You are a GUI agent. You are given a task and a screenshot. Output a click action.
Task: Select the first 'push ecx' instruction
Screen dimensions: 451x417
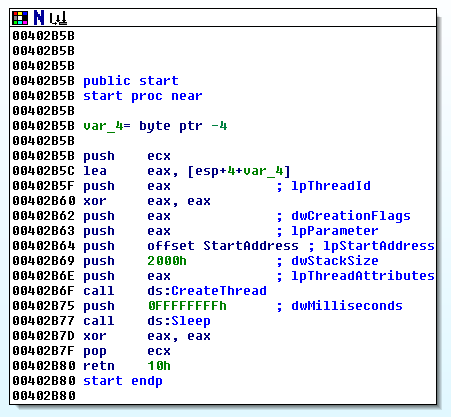click(127, 156)
